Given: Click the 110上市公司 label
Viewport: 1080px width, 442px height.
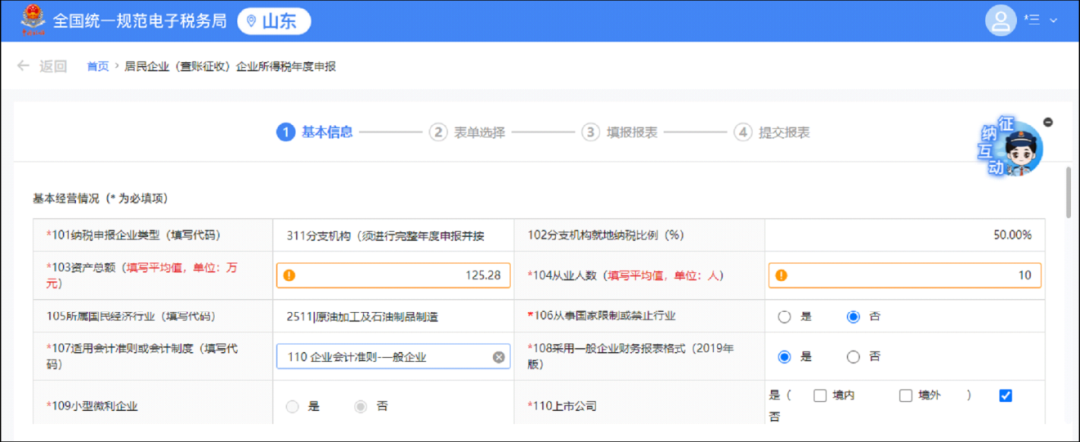Looking at the screenshot, I should (x=561, y=406).
